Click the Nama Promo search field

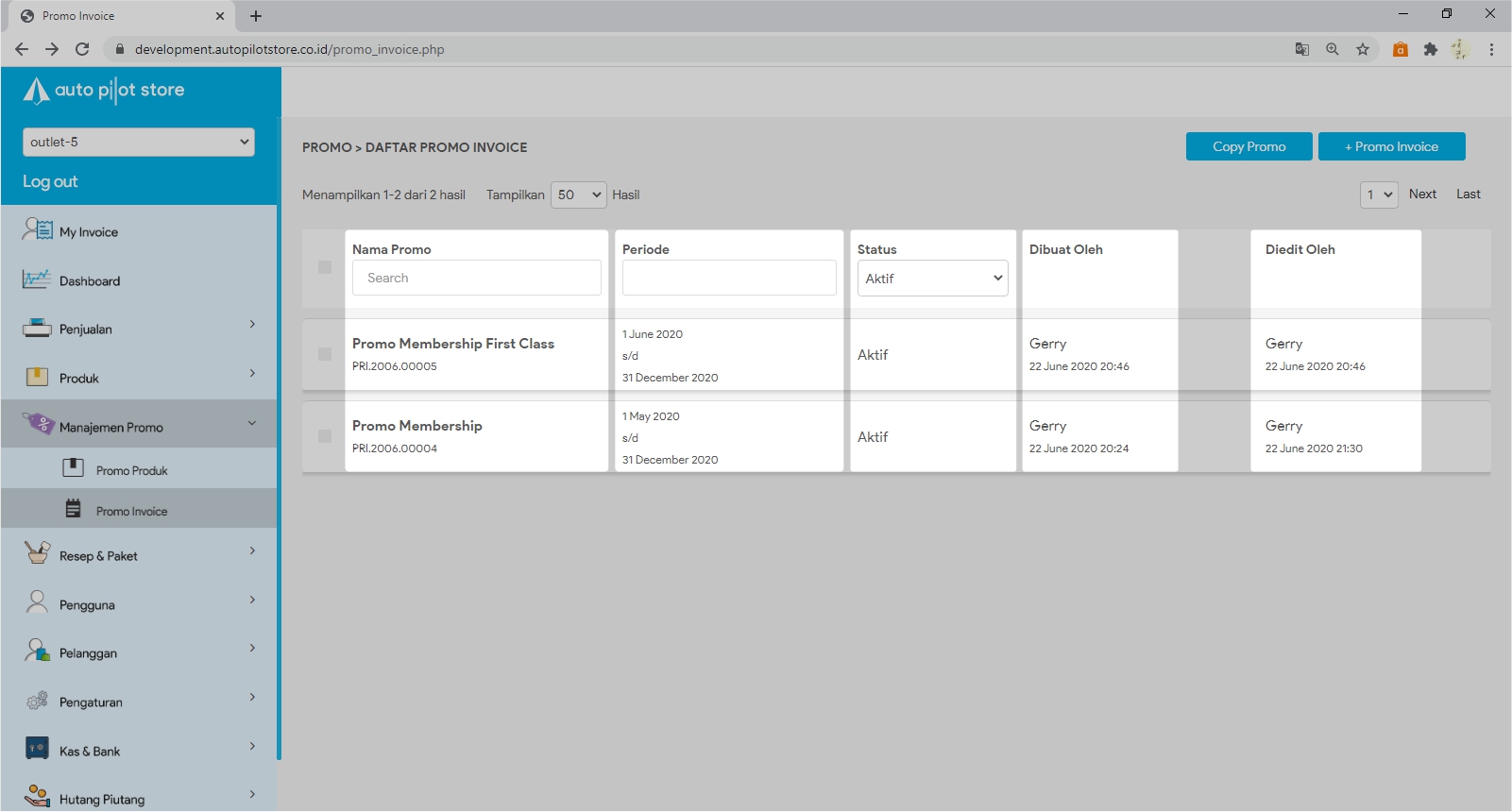477,278
